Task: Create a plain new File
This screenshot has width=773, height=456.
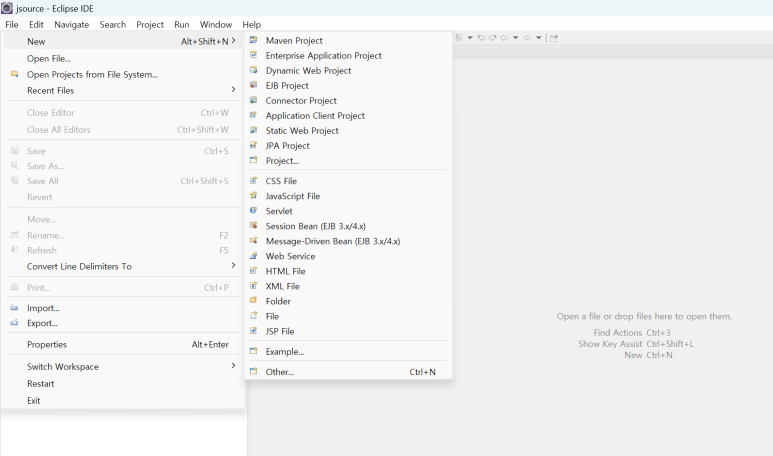Action: 348,316
